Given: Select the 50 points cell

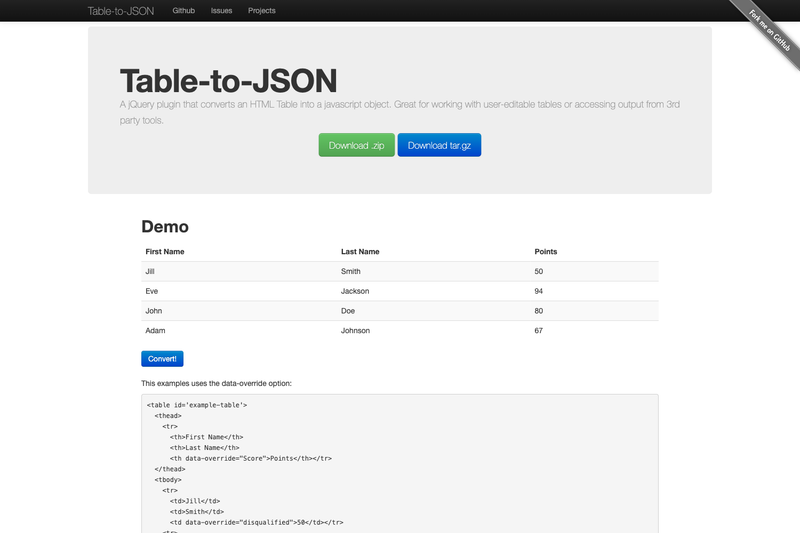Looking at the screenshot, I should click(539, 271).
